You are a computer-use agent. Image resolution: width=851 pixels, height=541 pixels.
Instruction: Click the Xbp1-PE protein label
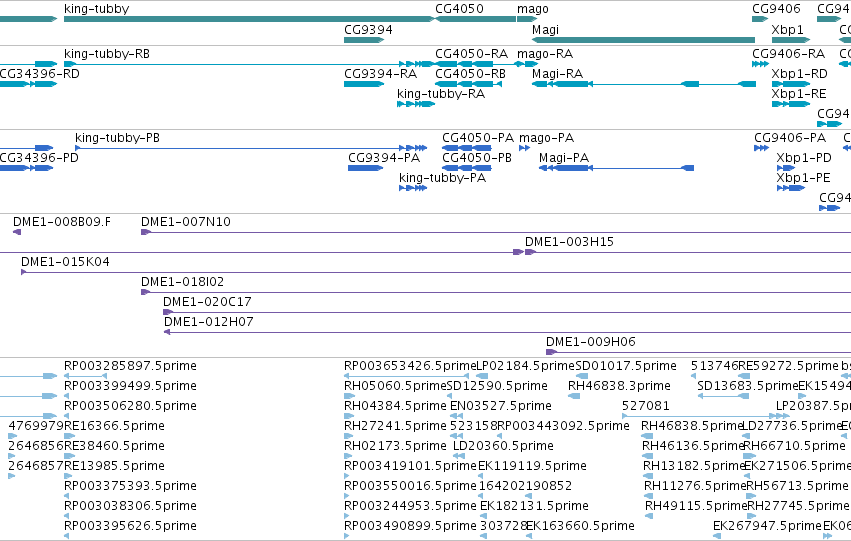click(x=803, y=178)
